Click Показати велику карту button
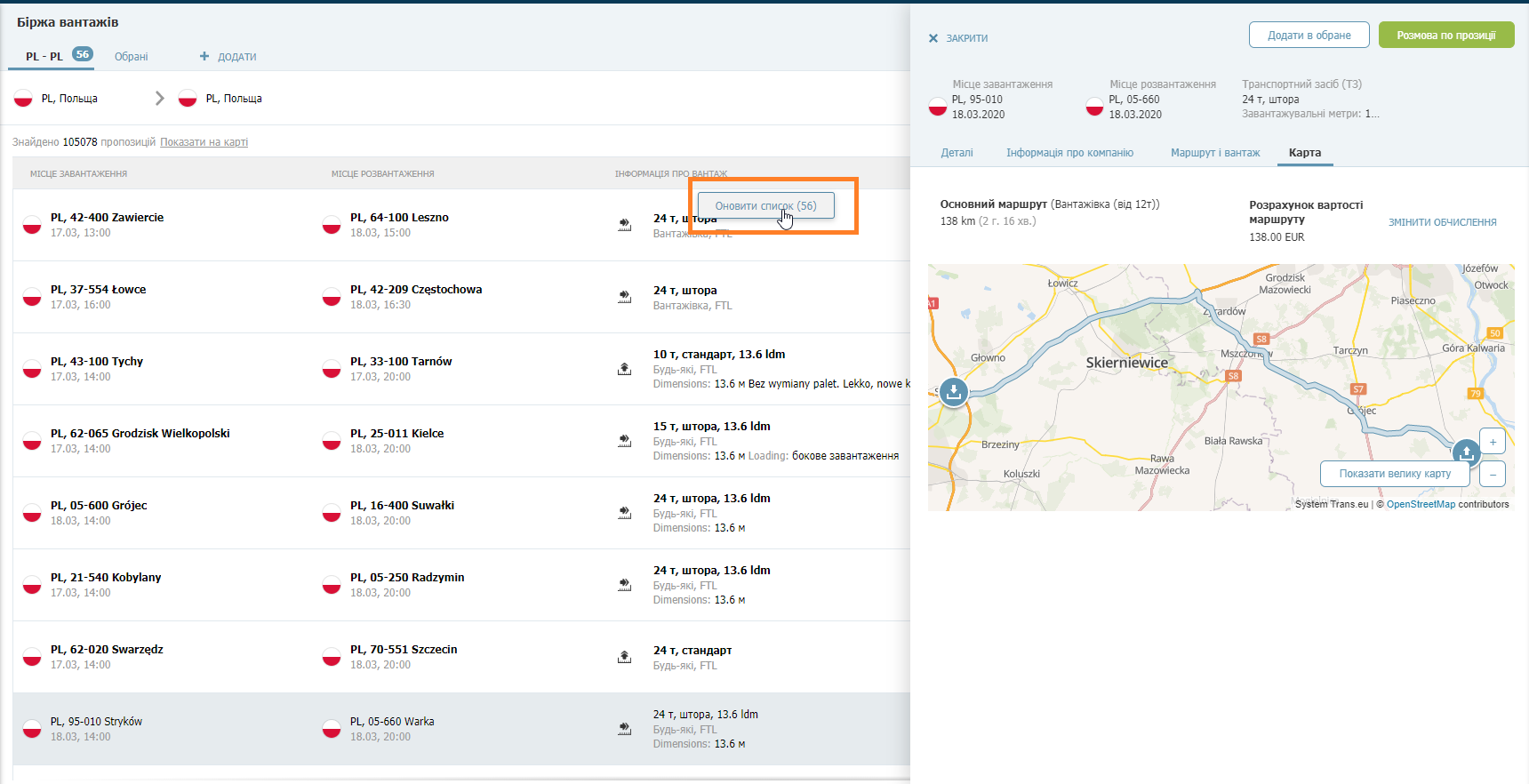Screen dimensions: 1529x784 (1395, 474)
